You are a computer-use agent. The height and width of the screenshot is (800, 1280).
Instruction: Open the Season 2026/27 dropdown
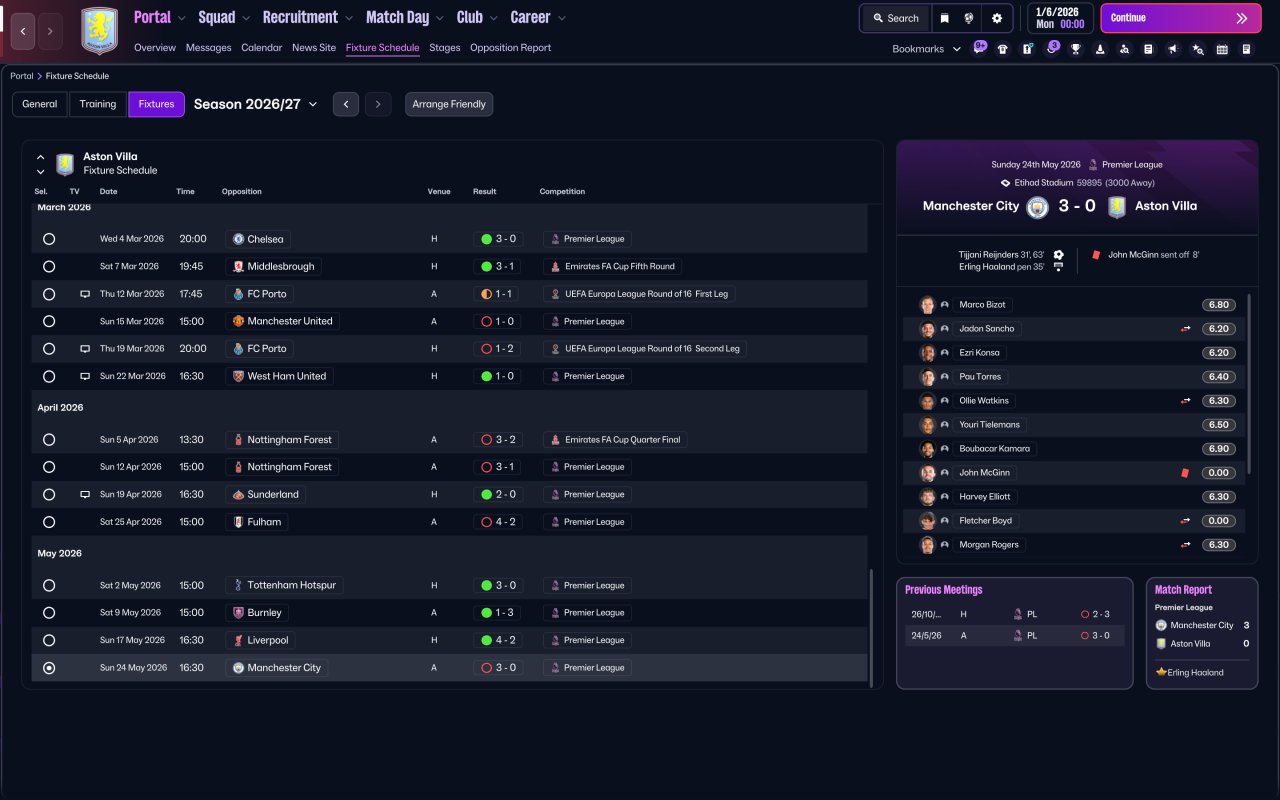point(255,104)
